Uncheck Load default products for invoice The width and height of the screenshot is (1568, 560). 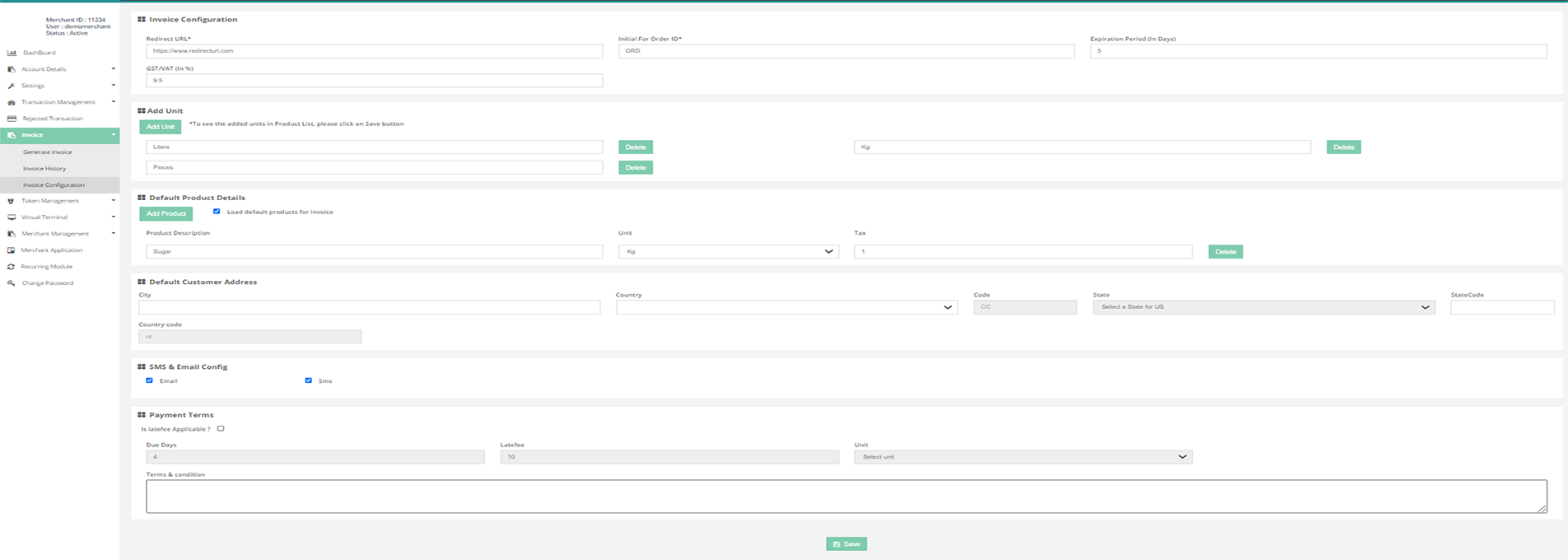point(217,212)
